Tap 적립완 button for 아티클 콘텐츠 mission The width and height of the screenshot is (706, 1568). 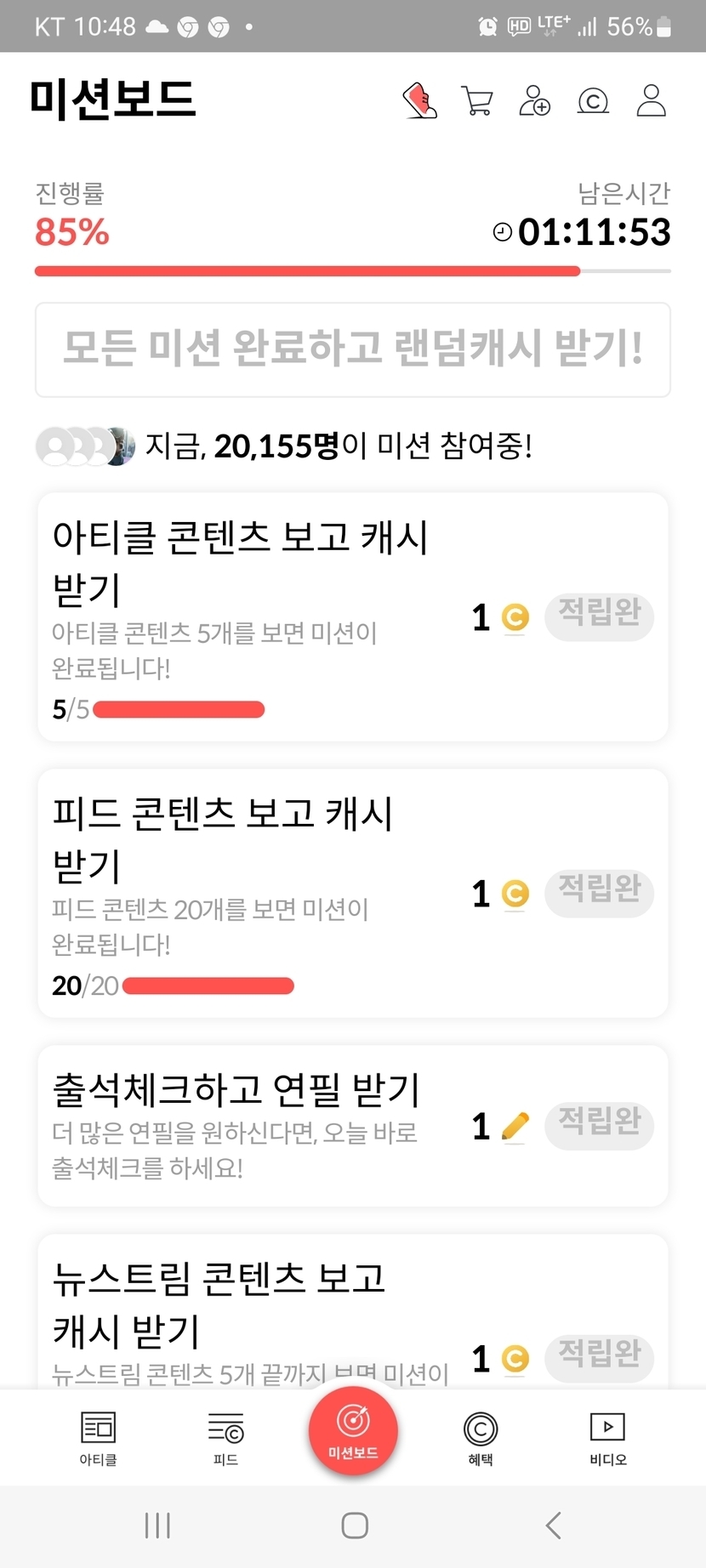click(599, 616)
